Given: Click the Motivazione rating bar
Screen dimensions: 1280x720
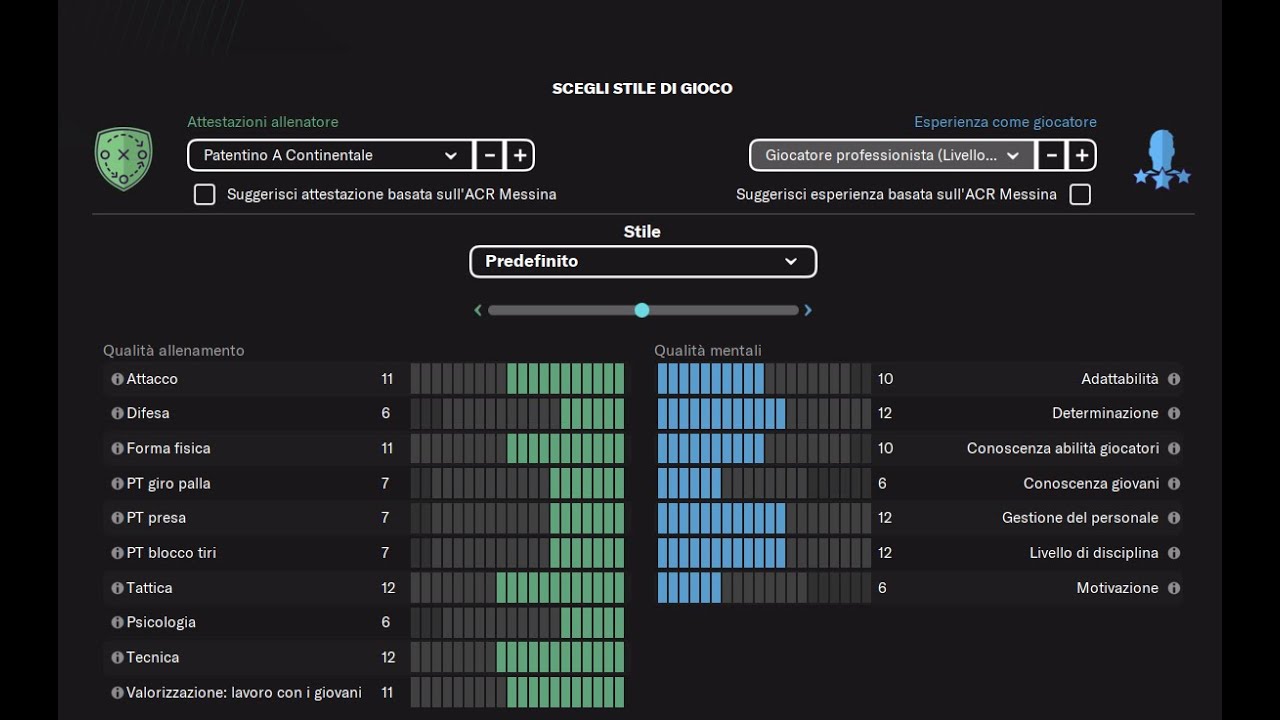Looking at the screenshot, I should coord(764,588).
